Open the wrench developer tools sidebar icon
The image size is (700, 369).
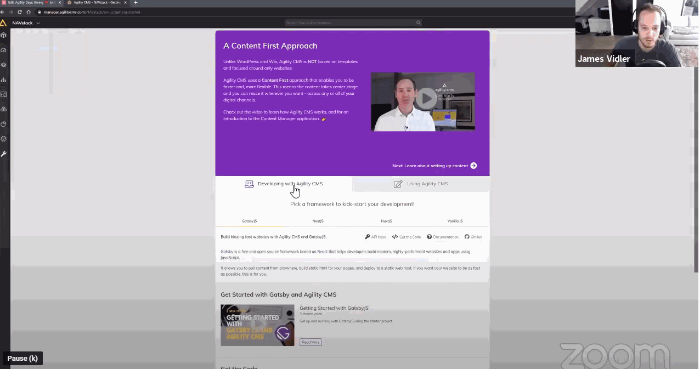point(4,154)
